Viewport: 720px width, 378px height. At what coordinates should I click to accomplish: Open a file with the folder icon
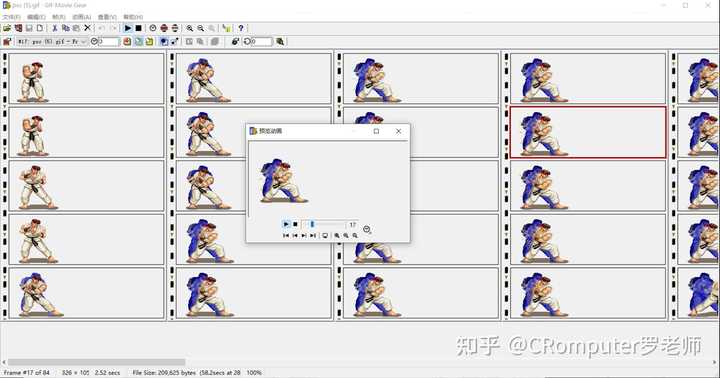pyautogui.click(x=7, y=28)
